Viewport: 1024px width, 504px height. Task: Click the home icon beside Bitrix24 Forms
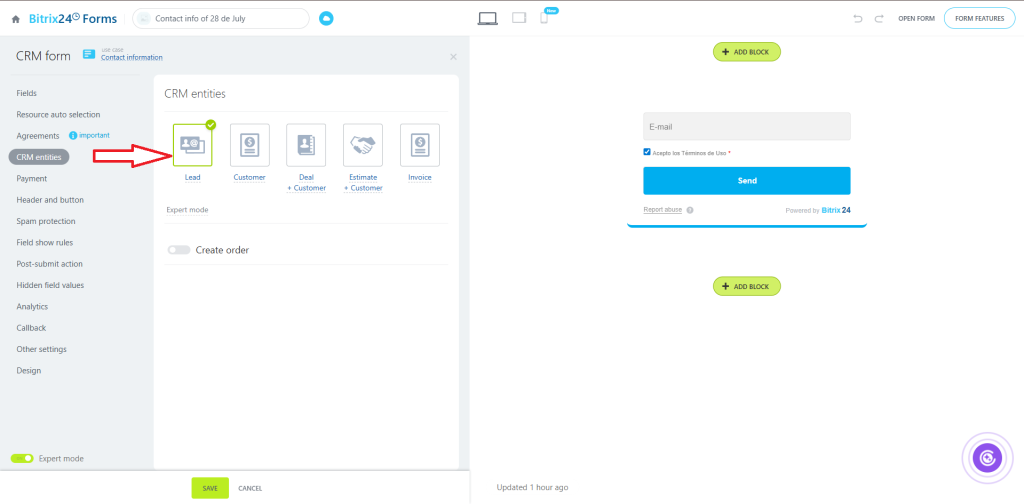click(15, 19)
